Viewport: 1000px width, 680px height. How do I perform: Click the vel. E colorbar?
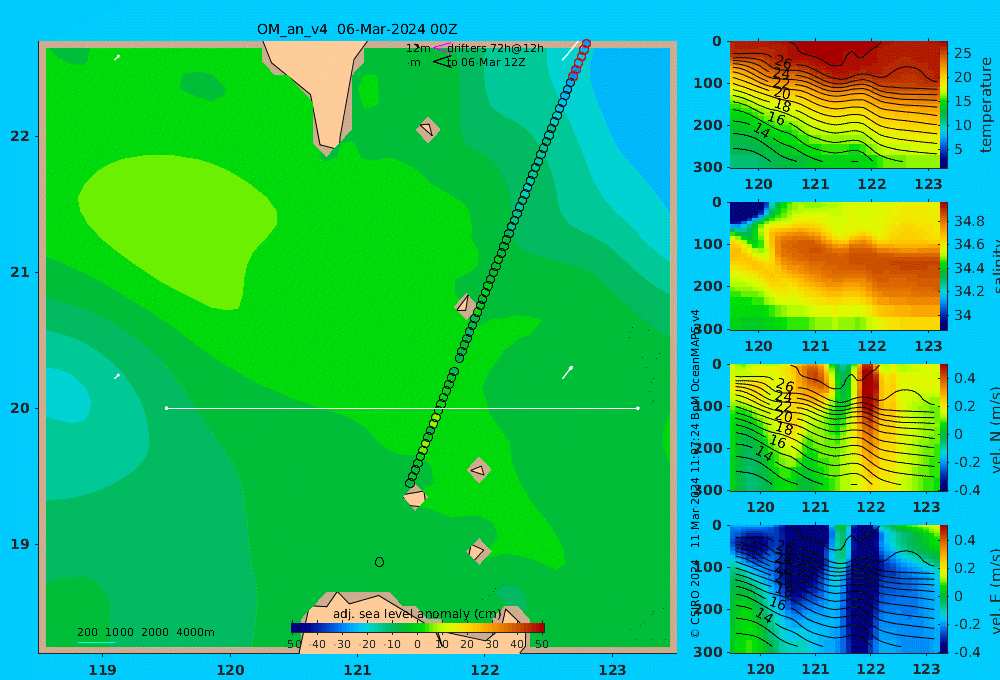pyautogui.click(x=944, y=589)
